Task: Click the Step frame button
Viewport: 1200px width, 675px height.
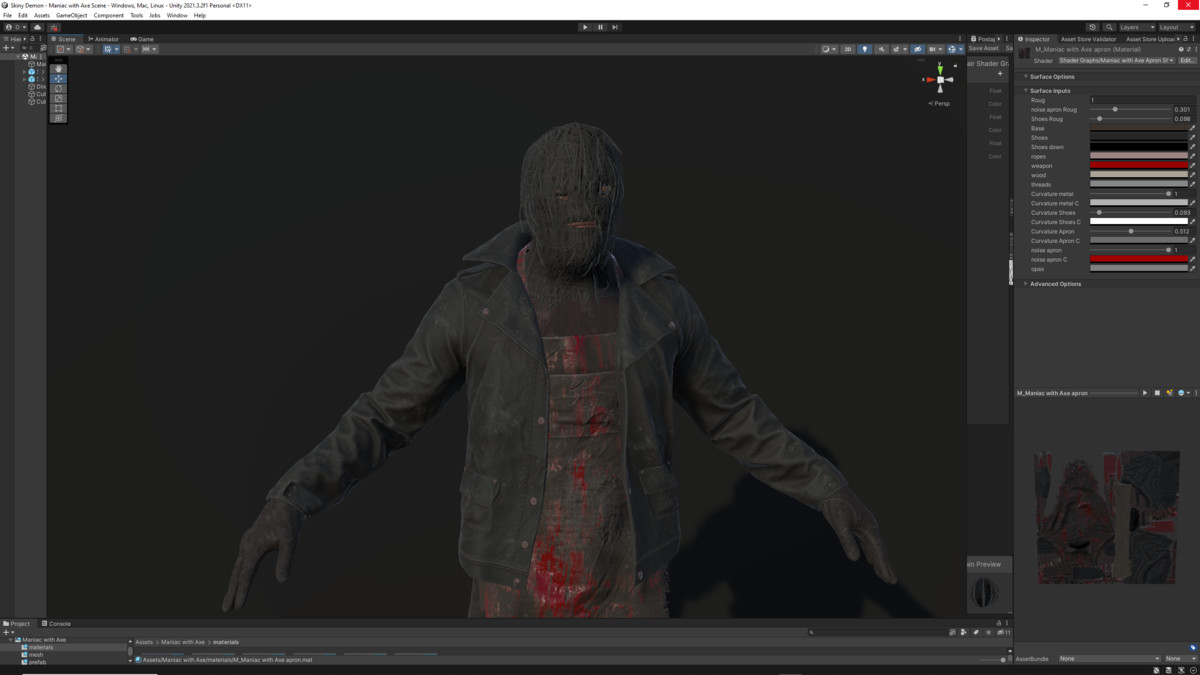Action: (x=614, y=27)
